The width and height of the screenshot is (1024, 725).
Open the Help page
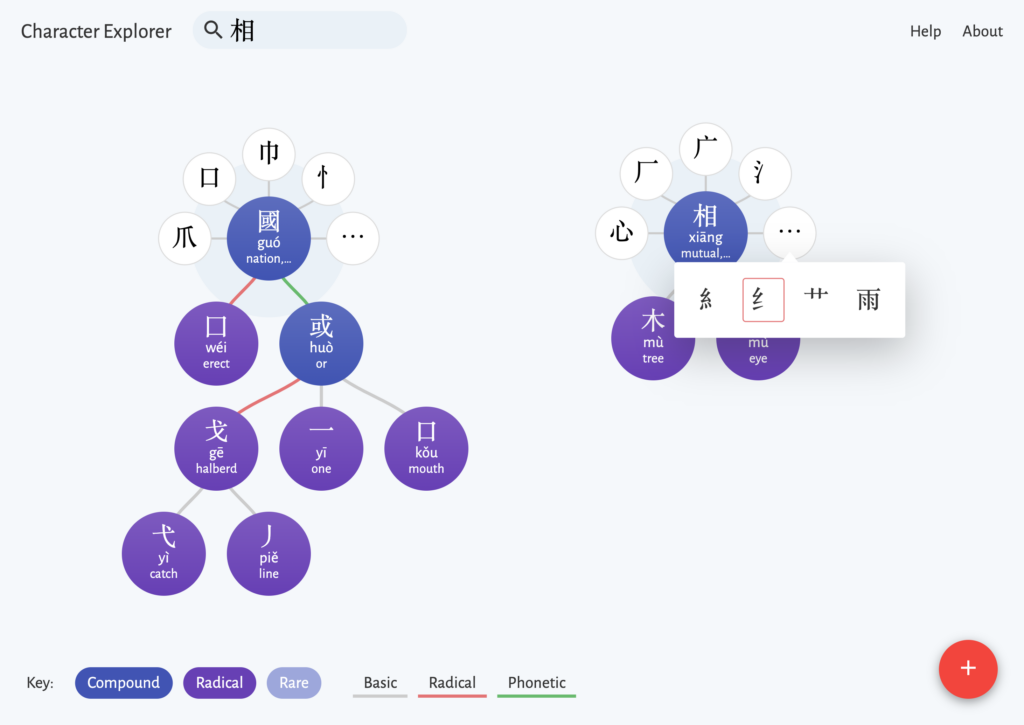pos(925,31)
